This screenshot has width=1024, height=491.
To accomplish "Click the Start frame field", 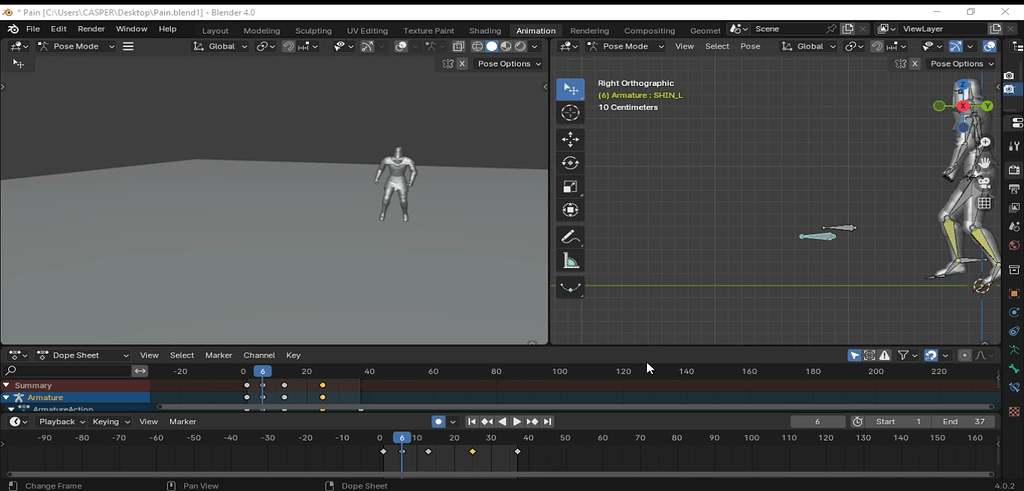I will pyautogui.click(x=899, y=422).
